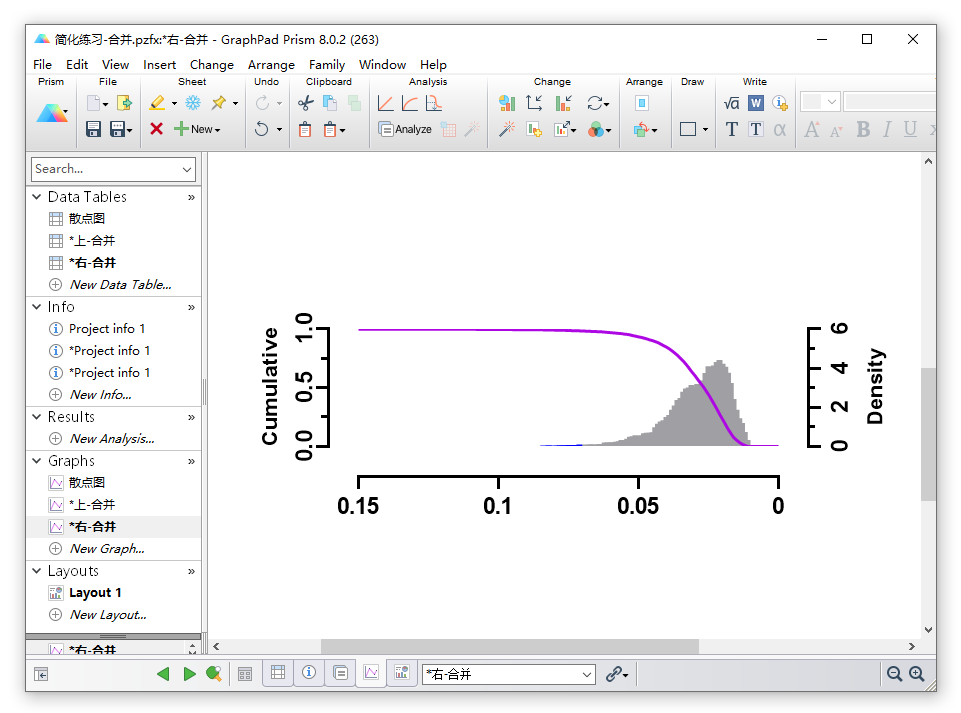
Task: Click the Copy icon in Clipboard
Action: pyautogui.click(x=330, y=103)
